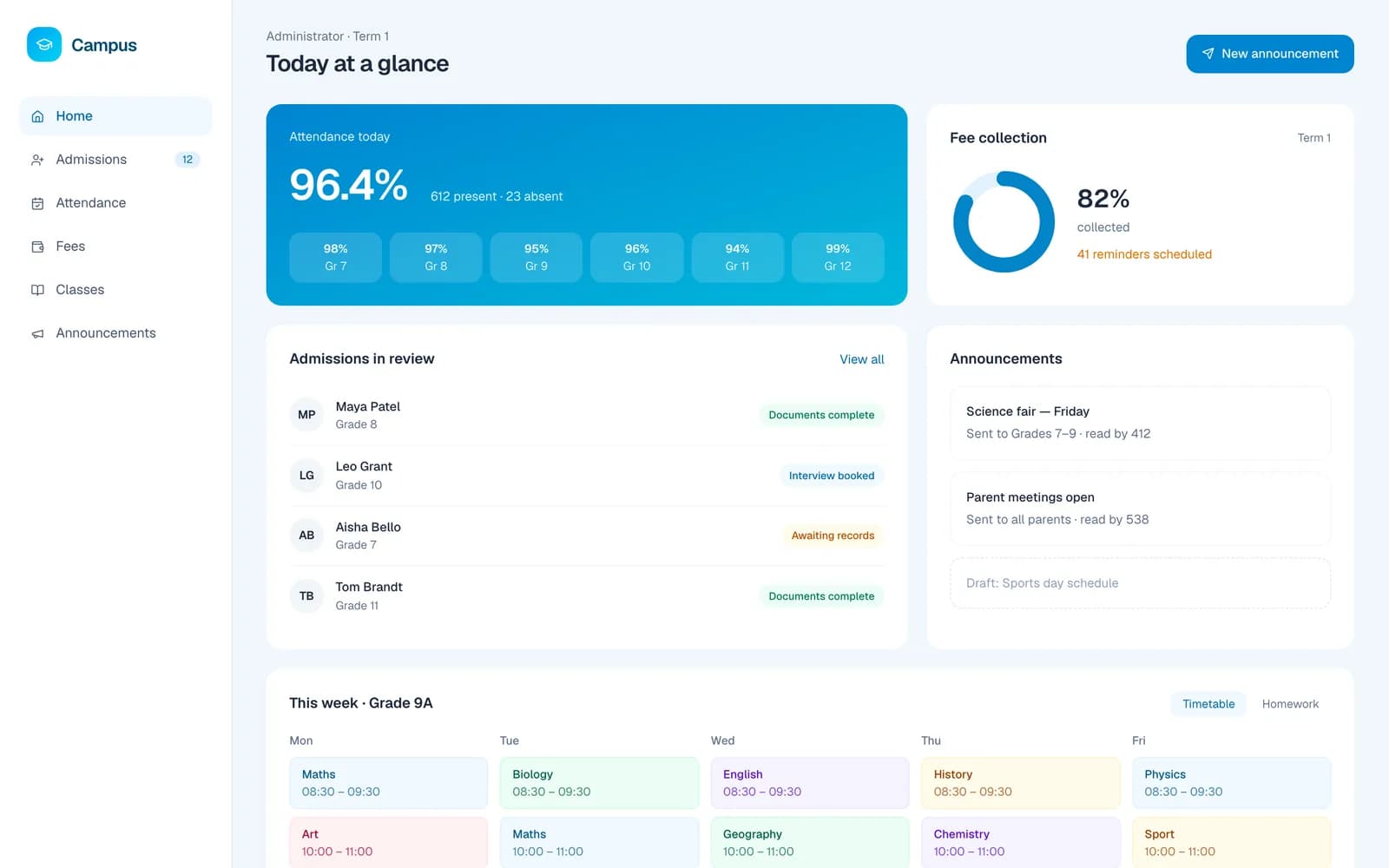Click the Attendance calendar icon
Screen dimensions: 1389x868
click(37, 203)
